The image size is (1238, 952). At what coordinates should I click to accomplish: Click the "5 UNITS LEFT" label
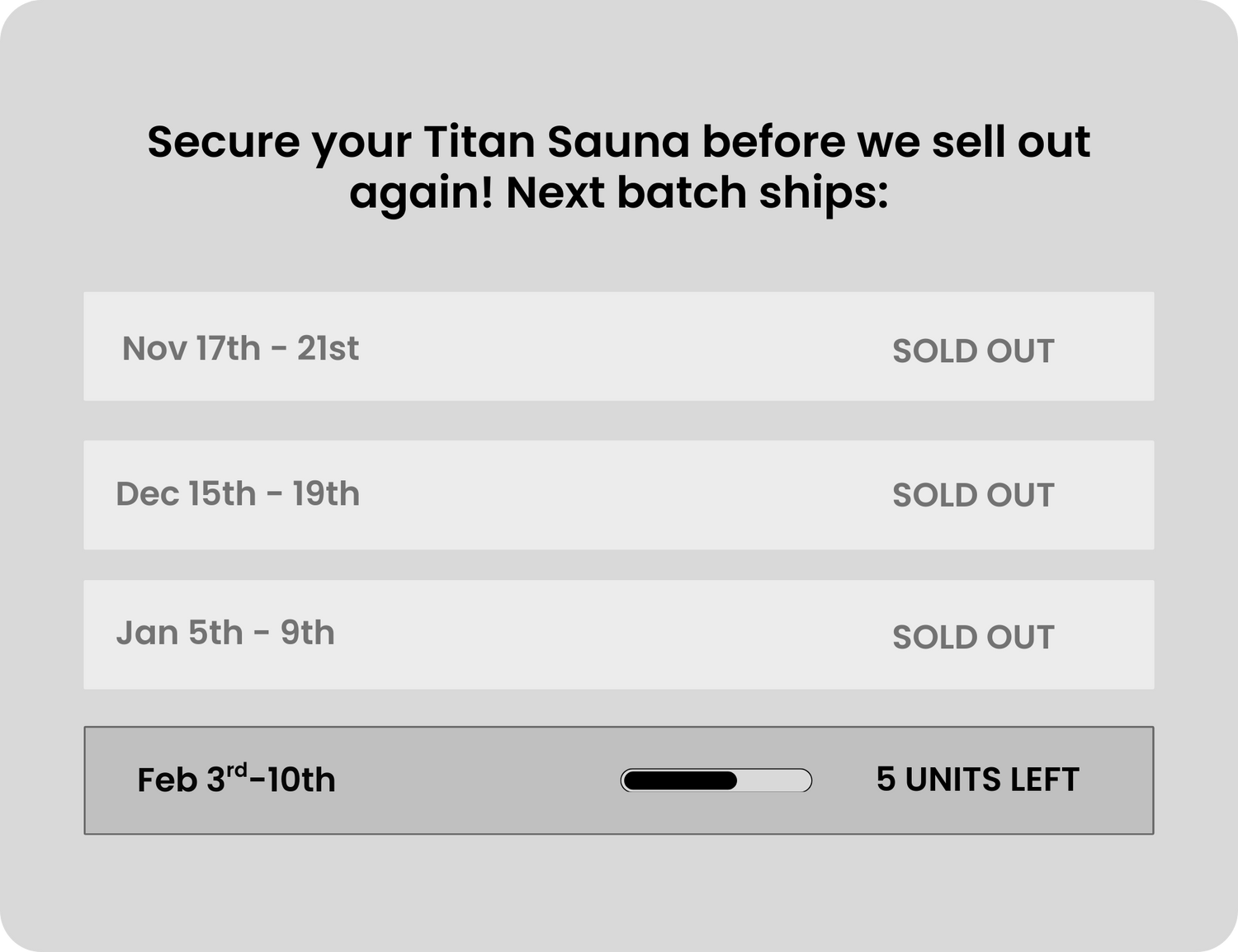(x=977, y=780)
